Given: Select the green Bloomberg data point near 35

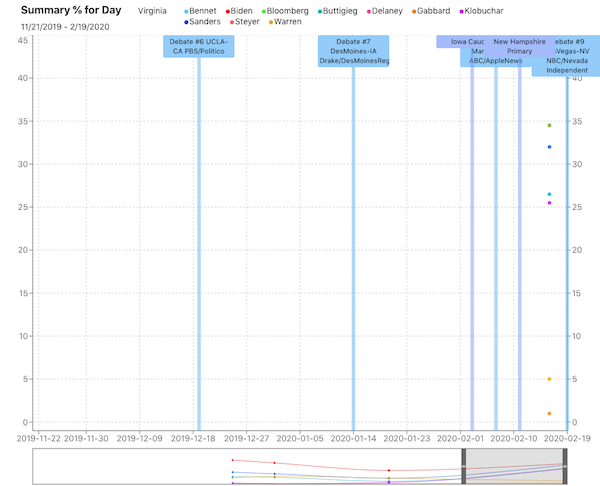Looking at the screenshot, I should (549, 126).
